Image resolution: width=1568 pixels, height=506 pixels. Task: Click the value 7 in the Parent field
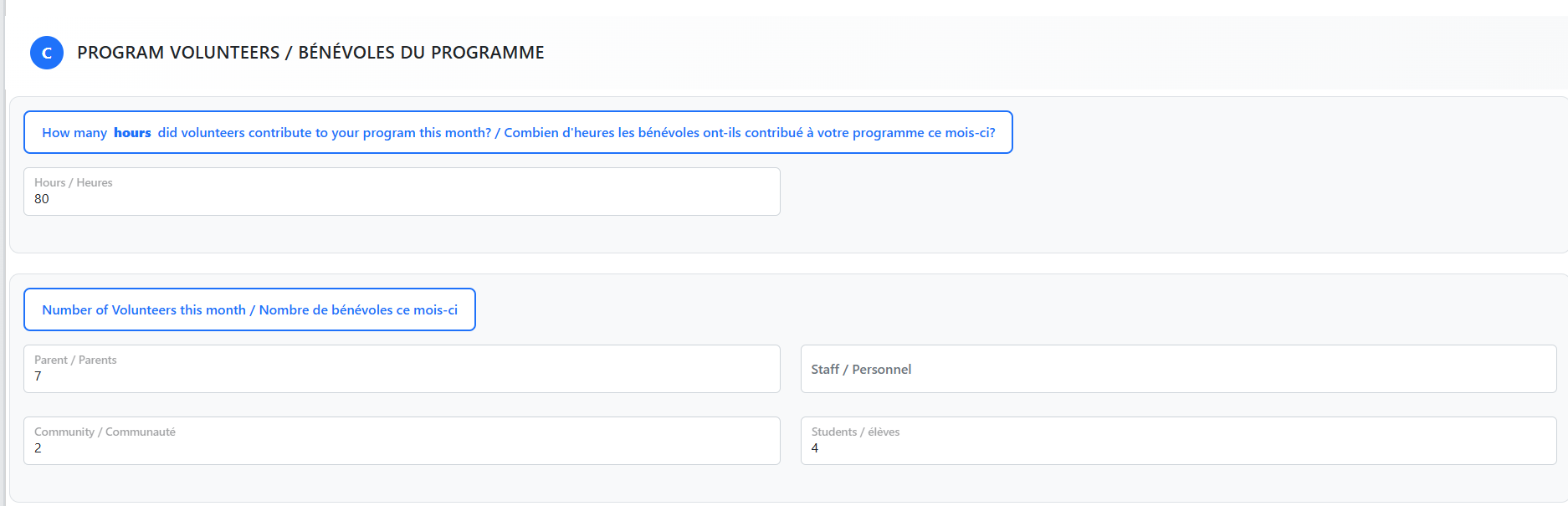coord(38,376)
